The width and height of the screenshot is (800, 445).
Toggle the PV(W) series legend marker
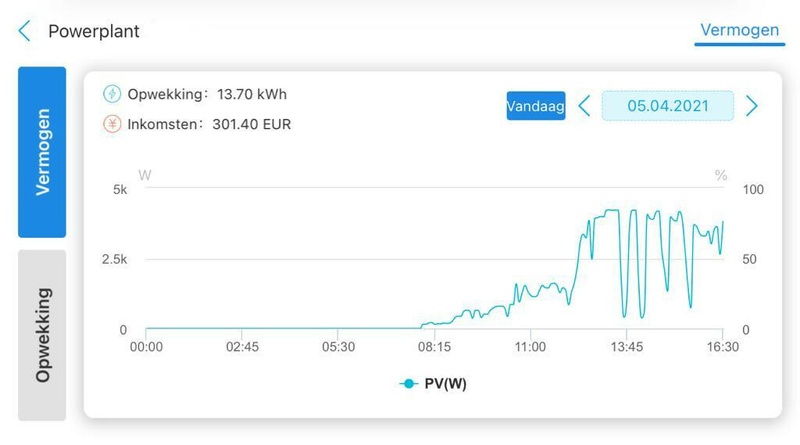pyautogui.click(x=409, y=384)
